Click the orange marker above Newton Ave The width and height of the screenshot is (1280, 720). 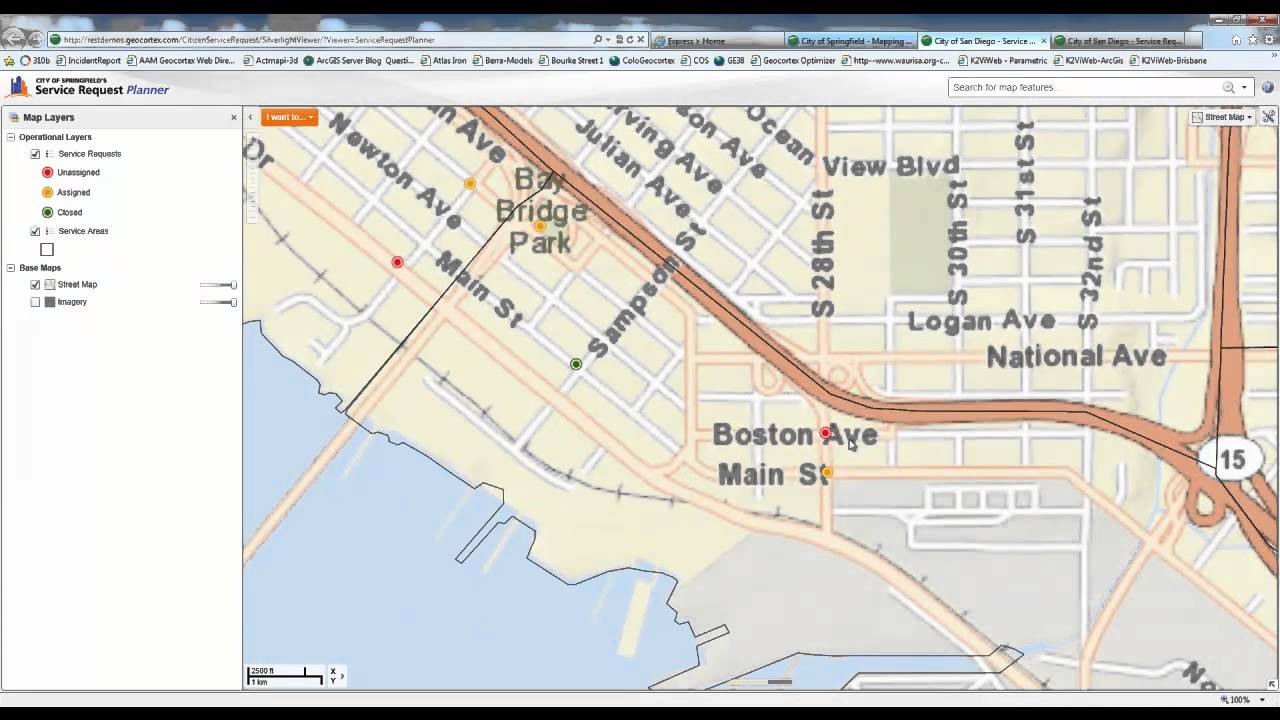(x=470, y=183)
